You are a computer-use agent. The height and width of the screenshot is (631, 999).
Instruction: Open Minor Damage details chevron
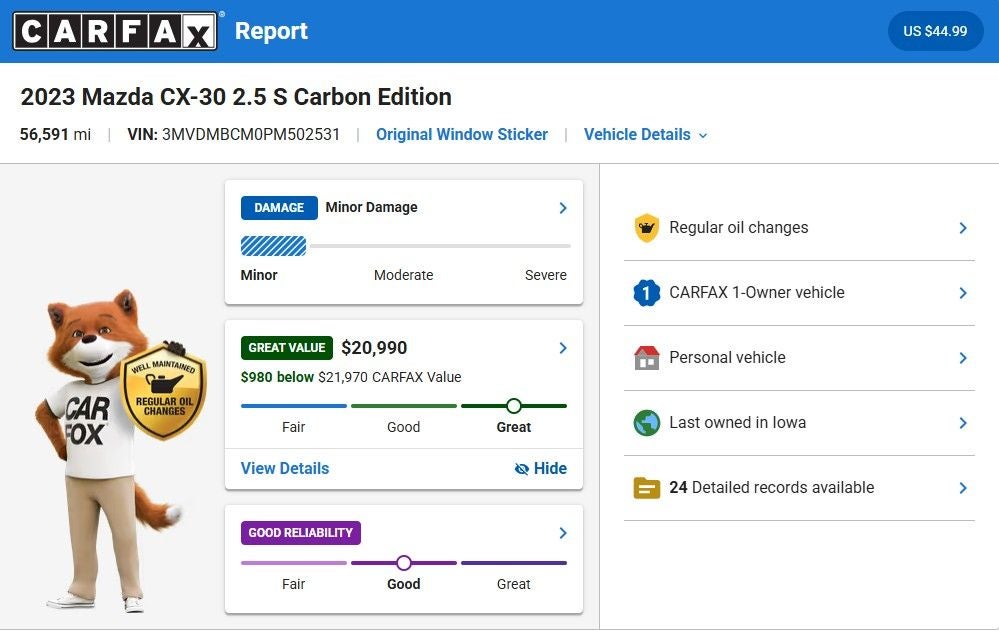click(563, 208)
